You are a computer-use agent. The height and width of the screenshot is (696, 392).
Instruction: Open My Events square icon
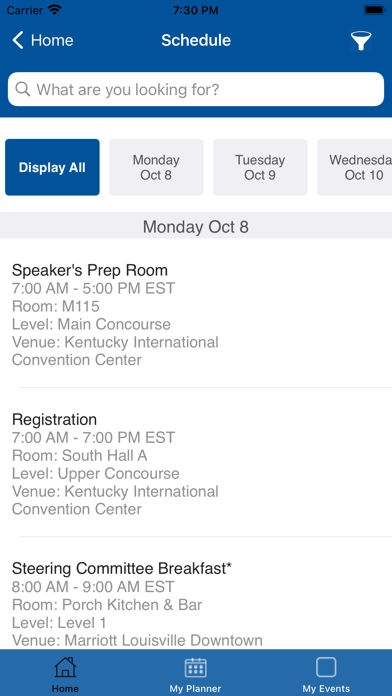(326, 667)
